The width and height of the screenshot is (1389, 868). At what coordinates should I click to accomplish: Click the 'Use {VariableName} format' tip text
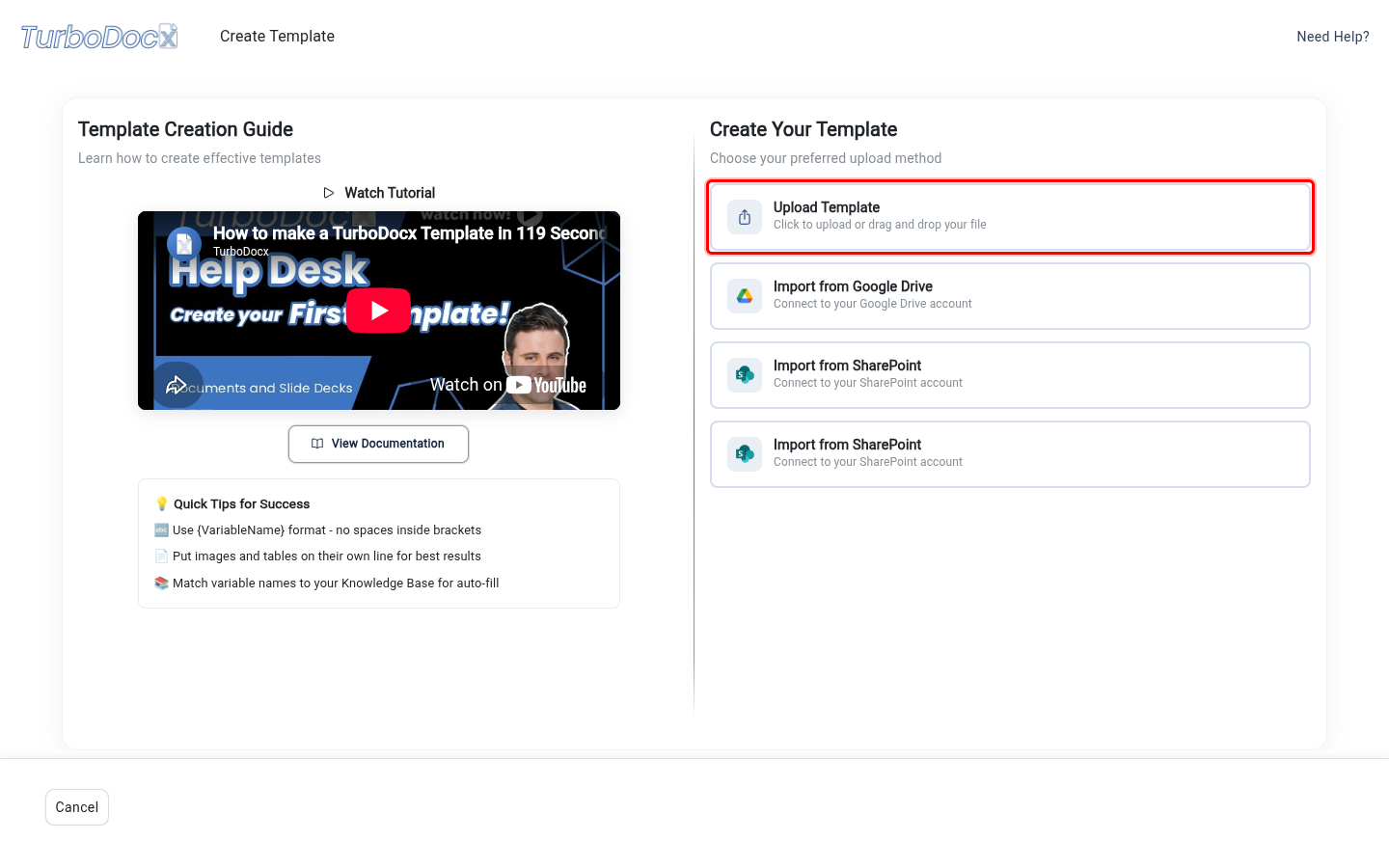327,530
